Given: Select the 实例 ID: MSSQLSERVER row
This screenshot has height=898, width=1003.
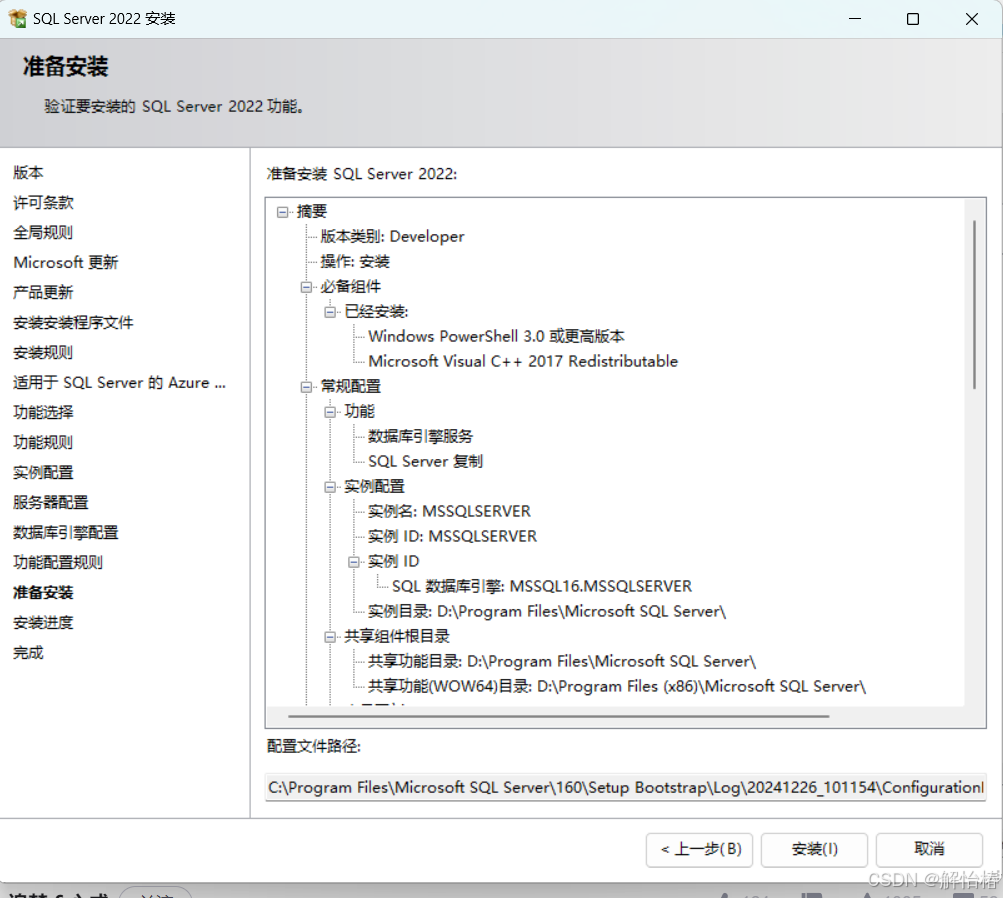Looking at the screenshot, I should pyautogui.click(x=452, y=537).
